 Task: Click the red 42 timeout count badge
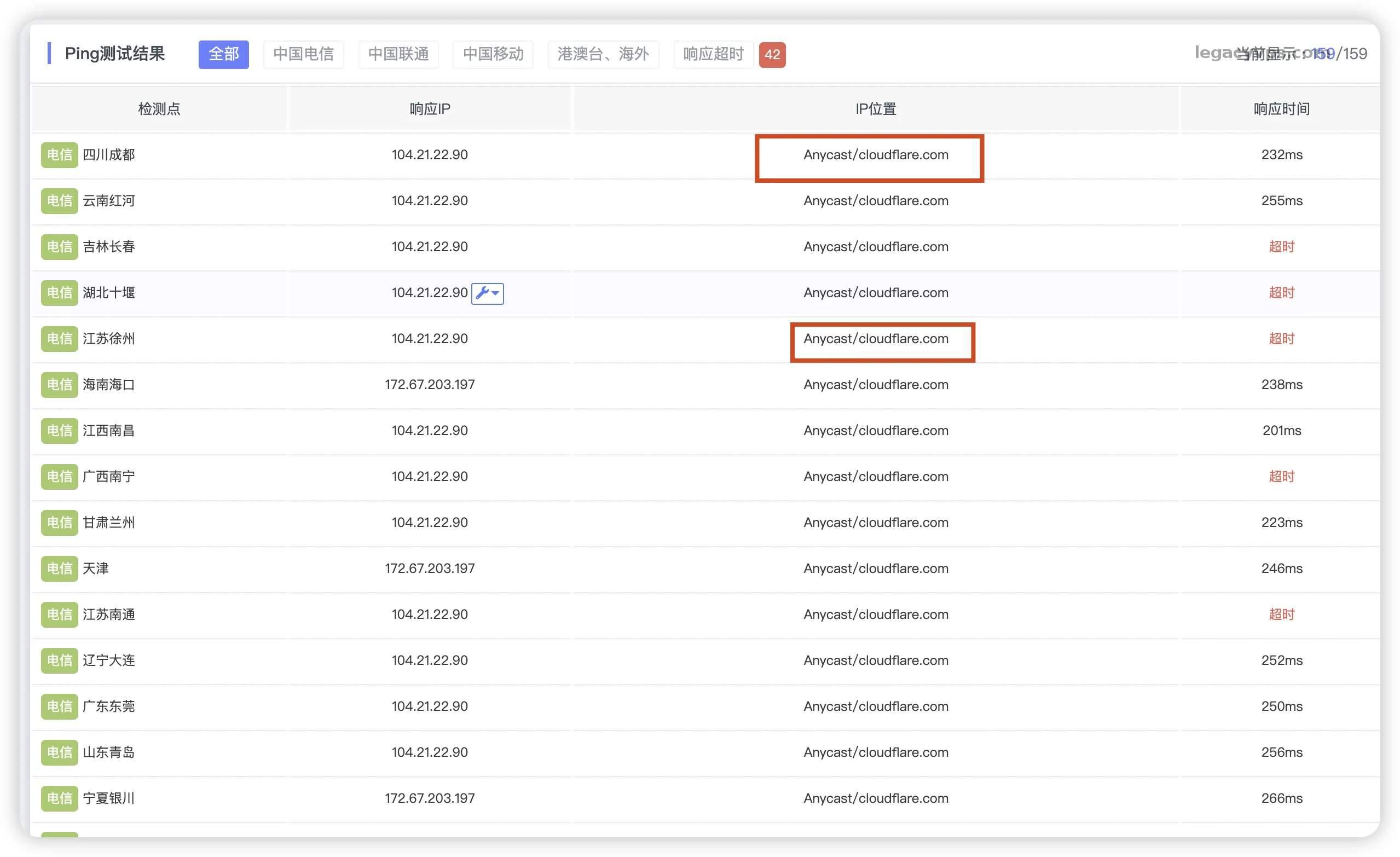point(772,55)
